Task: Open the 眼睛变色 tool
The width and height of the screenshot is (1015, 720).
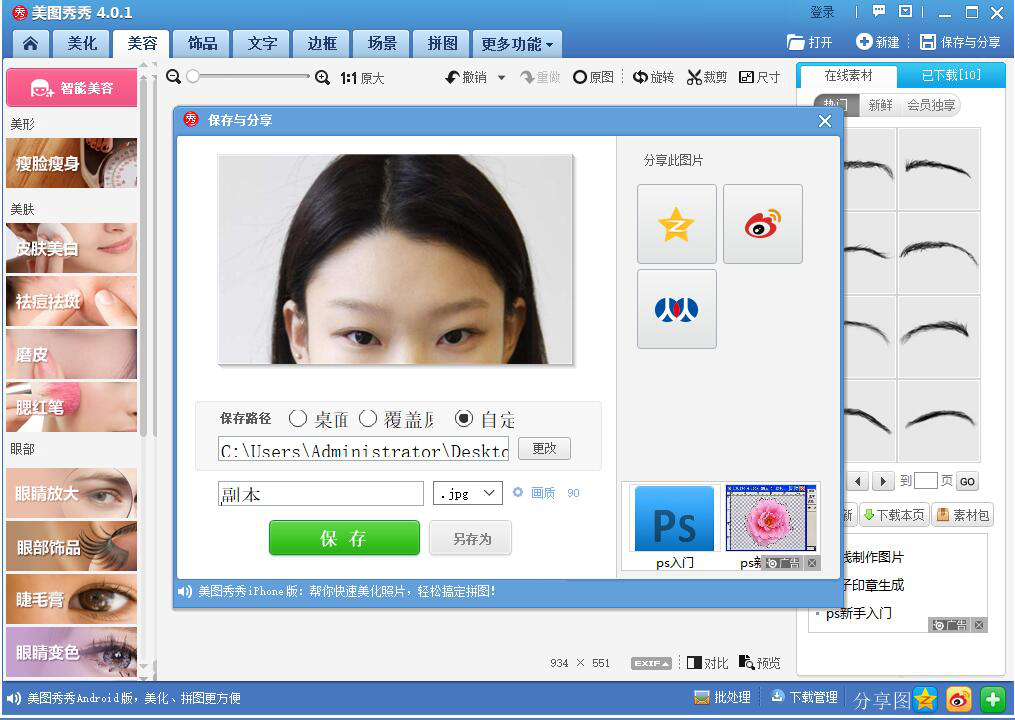Action: click(72, 652)
